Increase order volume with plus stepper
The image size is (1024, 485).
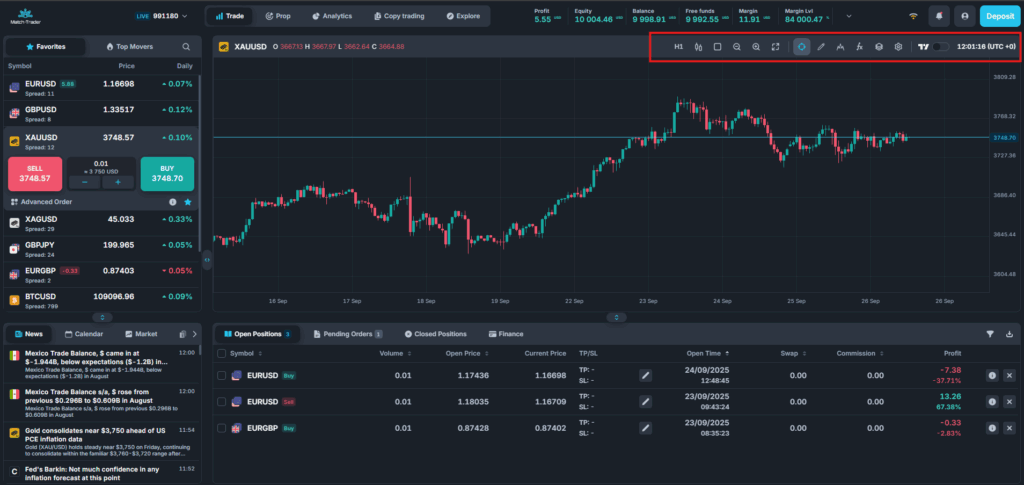coord(118,182)
